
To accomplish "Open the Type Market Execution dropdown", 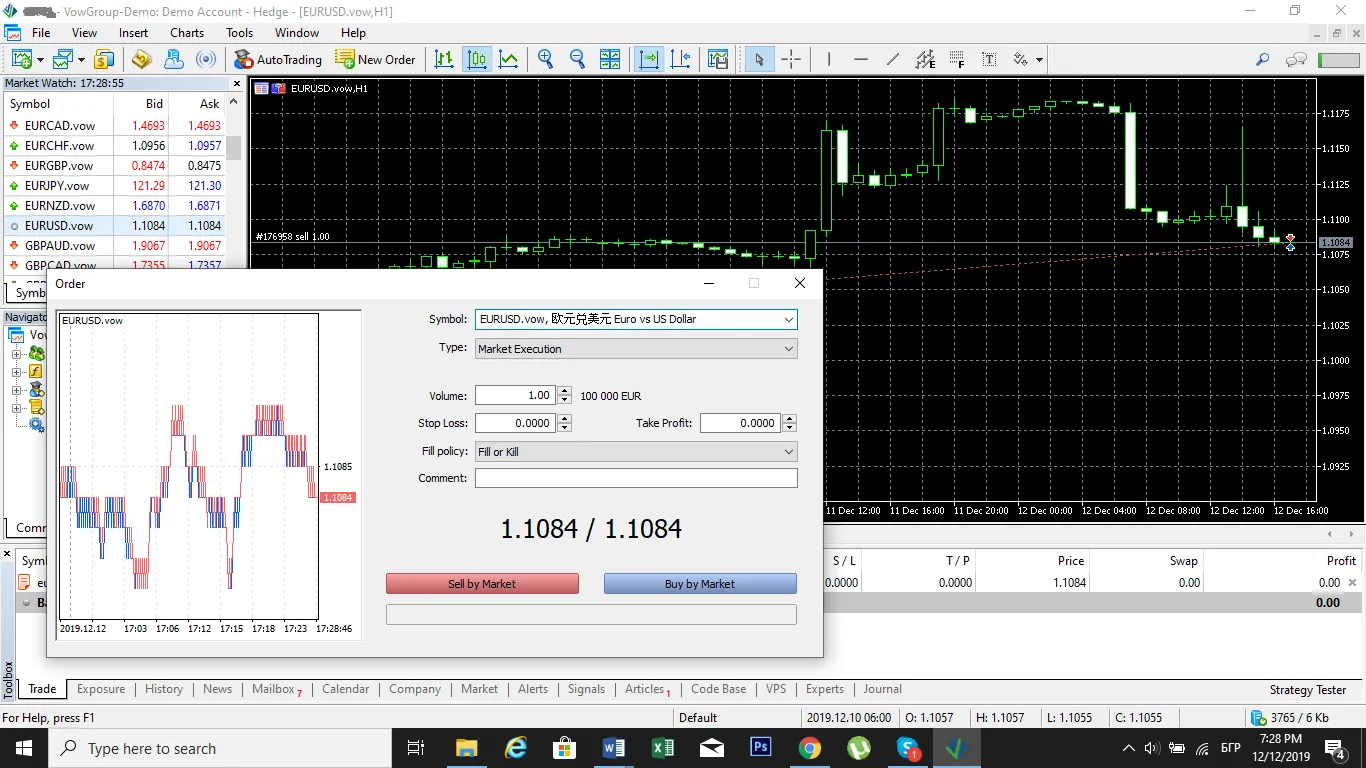I will coord(636,349).
